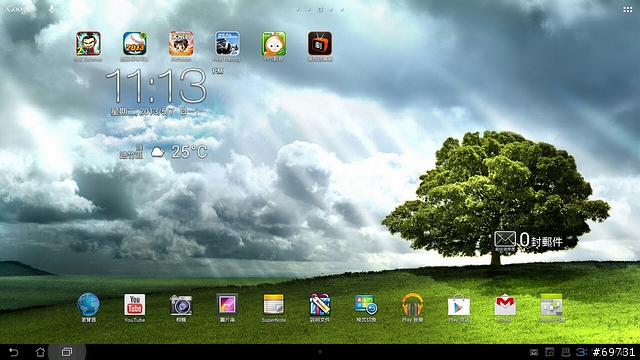Viewport: 640px width, 360px height.
Task: Open the 0 mail email widget
Action: tap(528, 240)
